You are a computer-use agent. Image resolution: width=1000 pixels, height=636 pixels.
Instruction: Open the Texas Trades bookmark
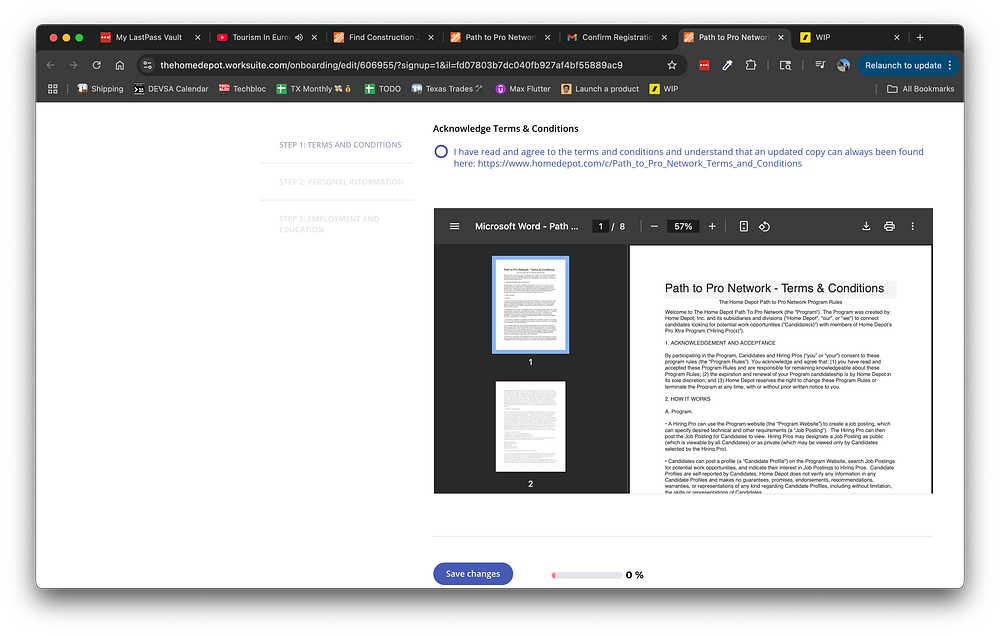[447, 89]
